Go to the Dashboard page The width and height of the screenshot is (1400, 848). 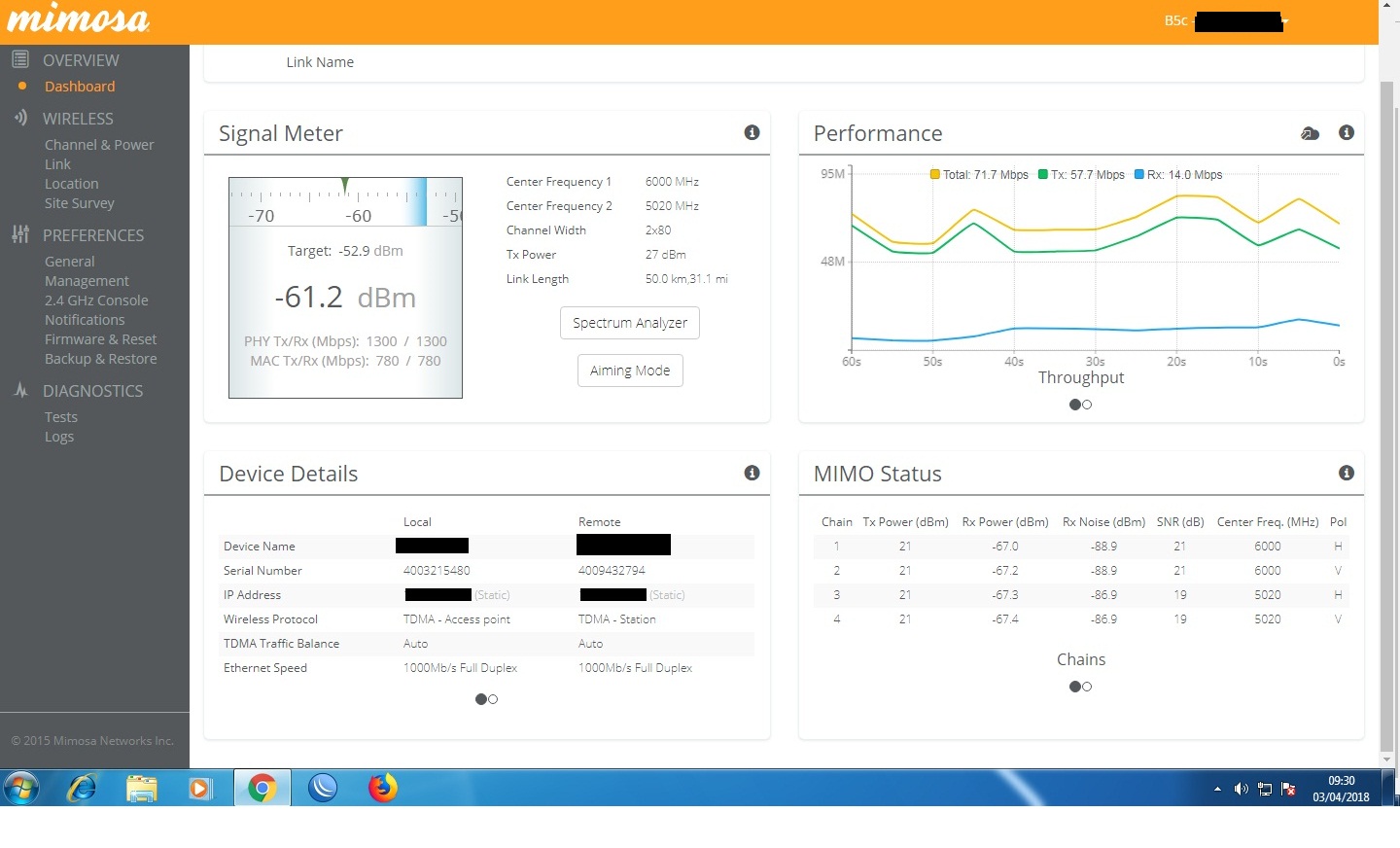80,87
